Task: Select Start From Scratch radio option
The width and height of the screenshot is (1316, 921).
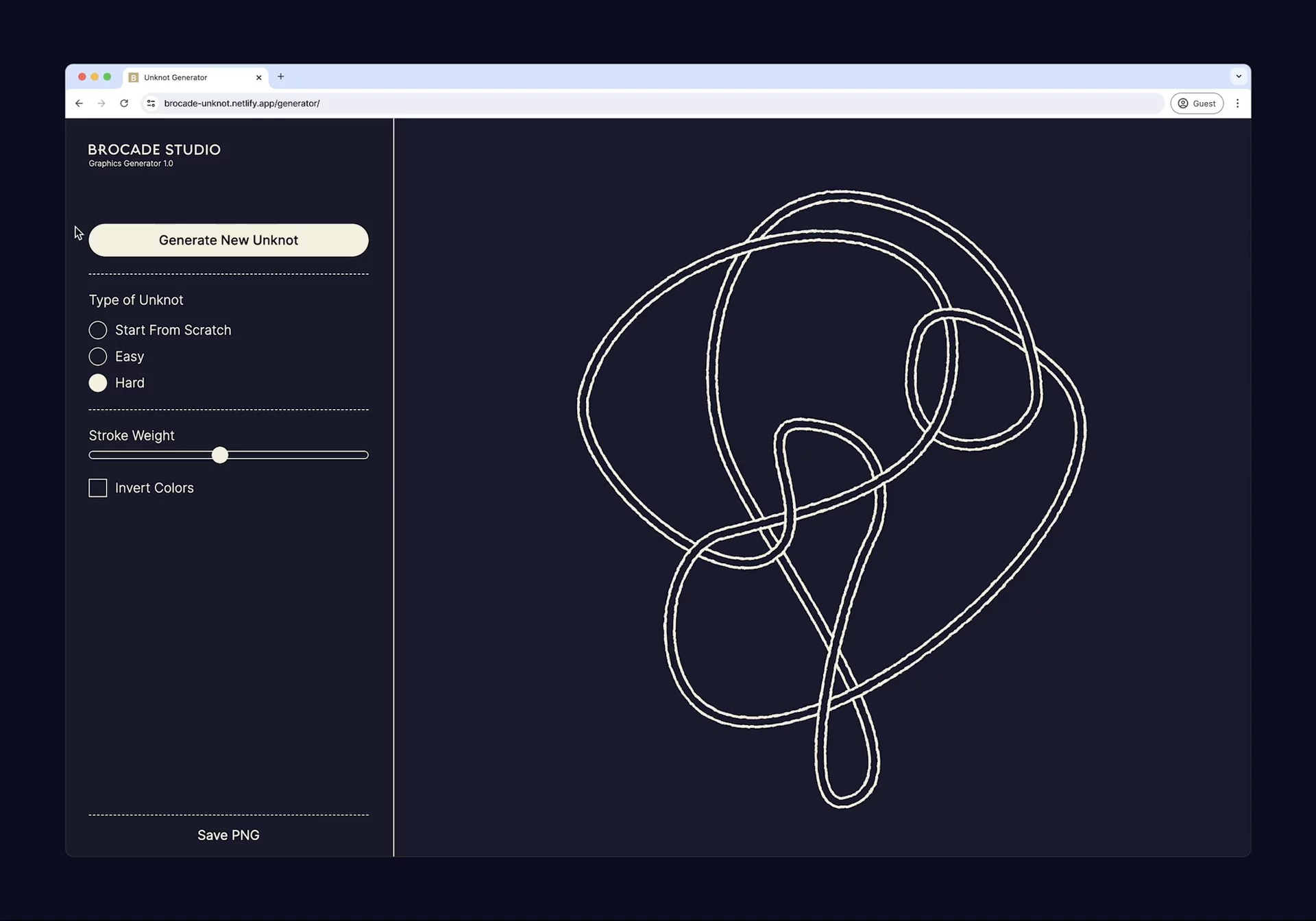Action: [x=98, y=330]
